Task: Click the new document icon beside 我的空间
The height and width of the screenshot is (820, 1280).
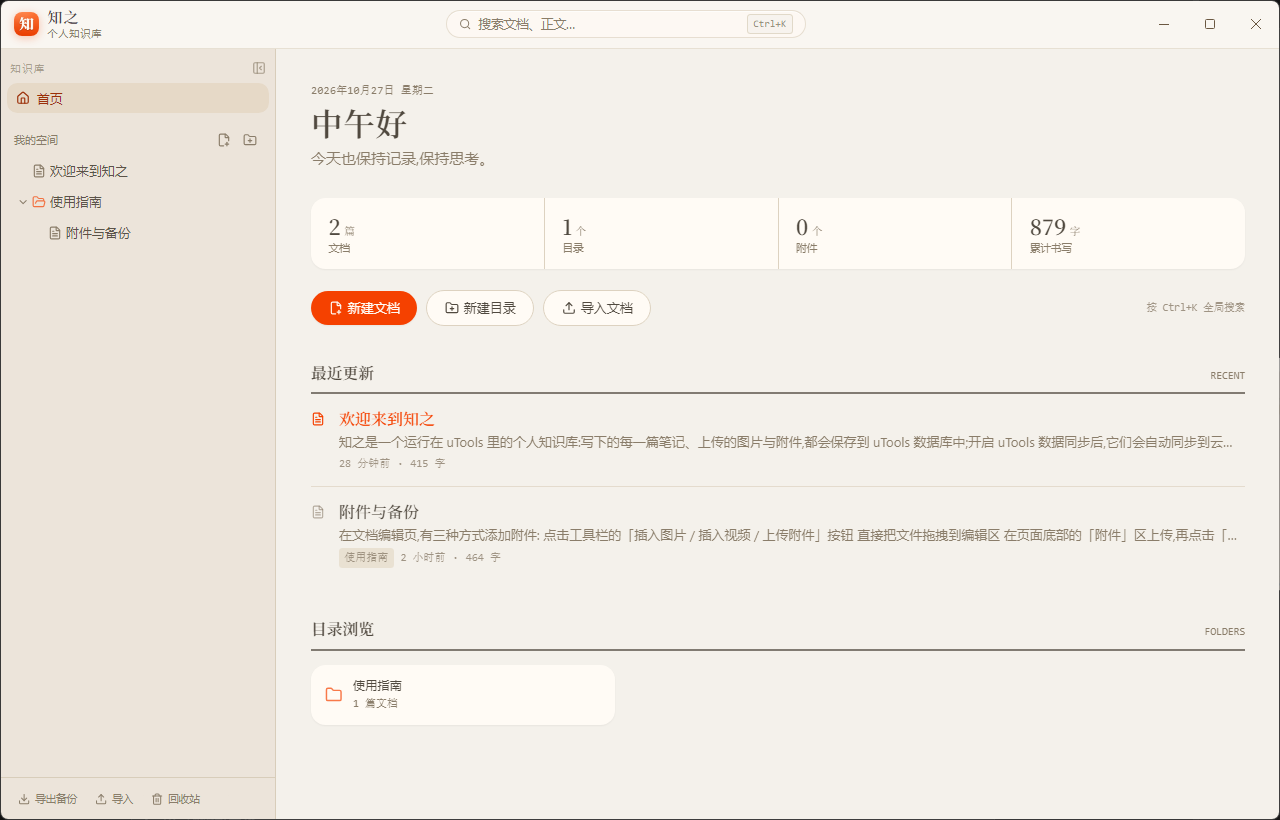Action: point(224,140)
